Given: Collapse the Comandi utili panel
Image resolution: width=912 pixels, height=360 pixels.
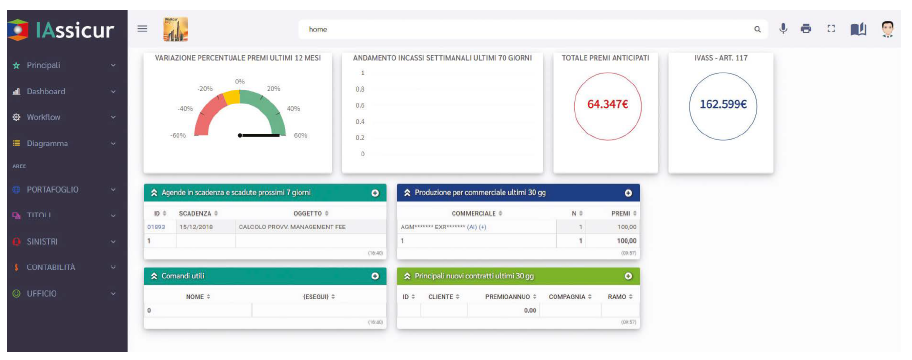Looking at the screenshot, I should tap(154, 276).
